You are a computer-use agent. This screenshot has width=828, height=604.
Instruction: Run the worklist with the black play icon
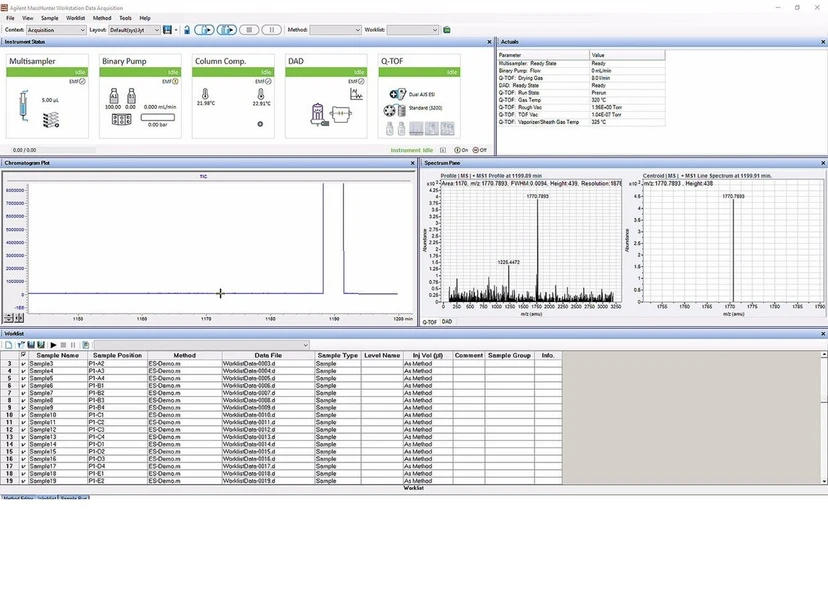pyautogui.click(x=53, y=345)
